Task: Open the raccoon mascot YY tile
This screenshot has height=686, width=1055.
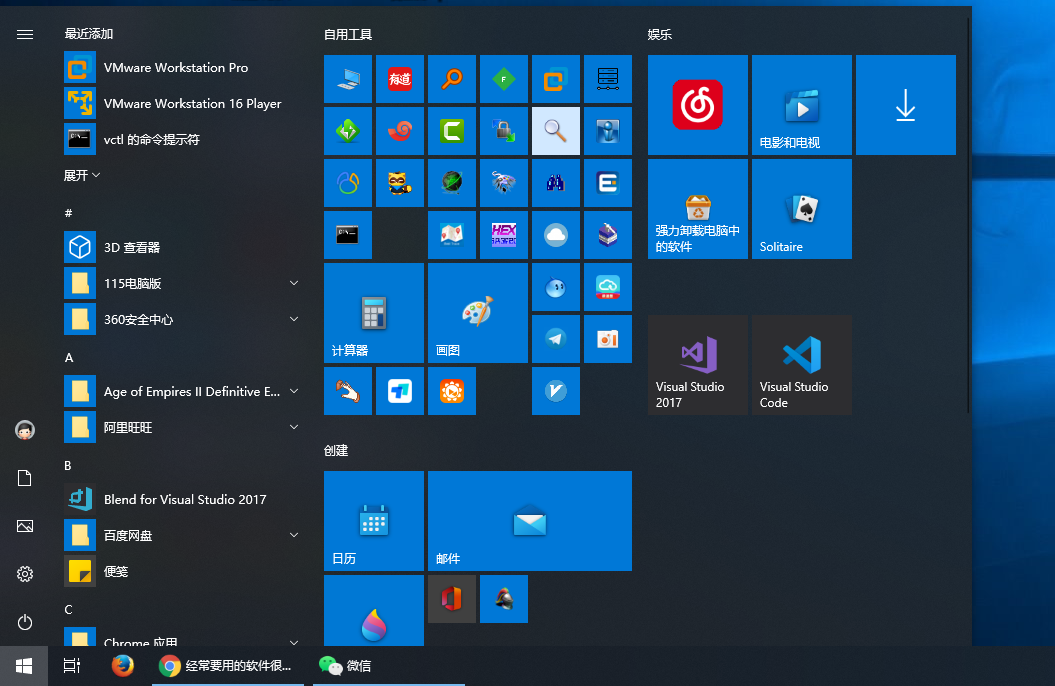Action: (400, 182)
